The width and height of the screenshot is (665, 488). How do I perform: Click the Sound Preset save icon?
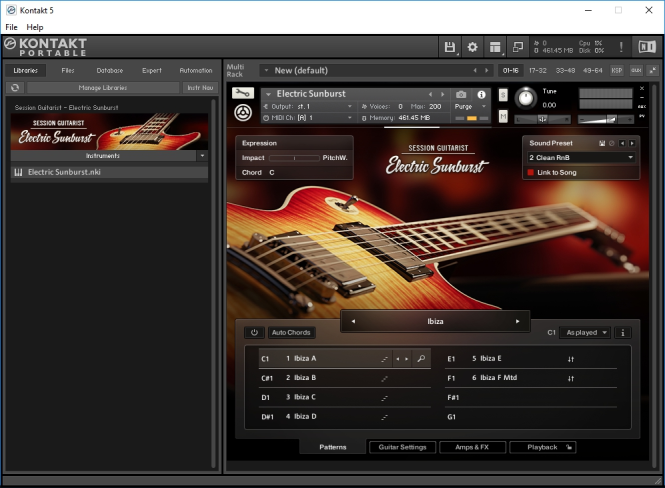pos(602,143)
